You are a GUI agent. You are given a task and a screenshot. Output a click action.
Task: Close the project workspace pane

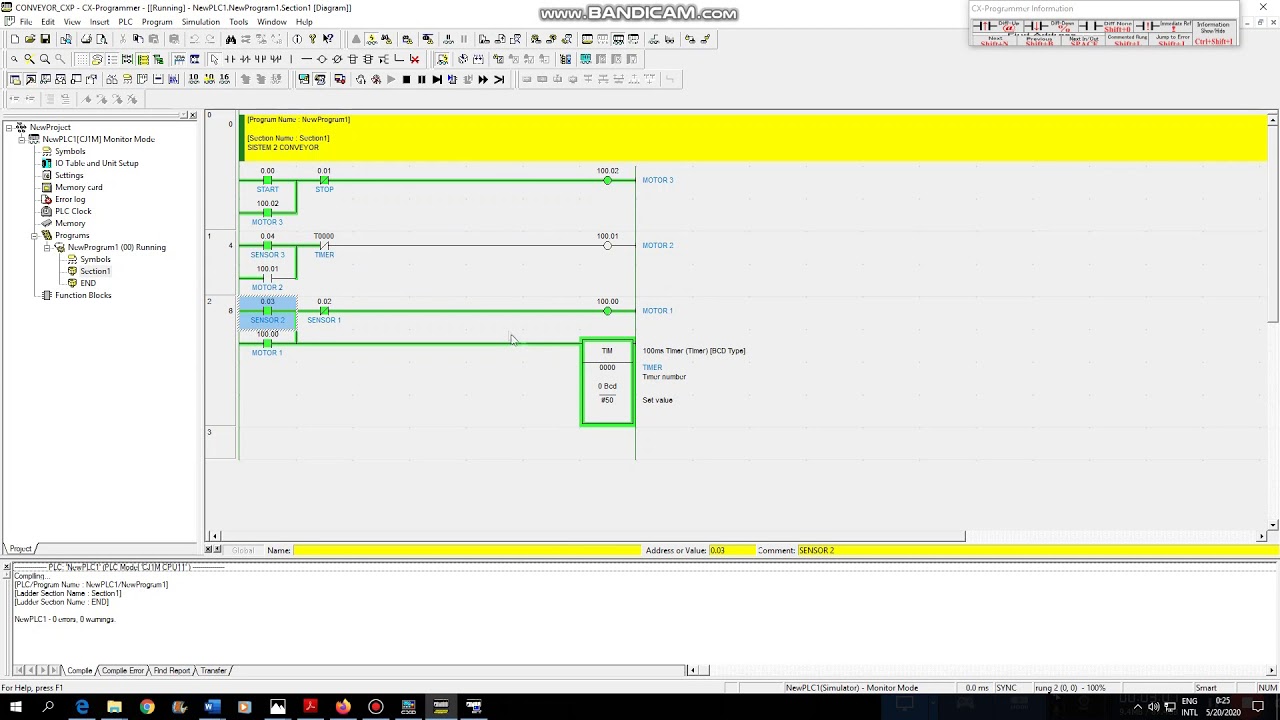[194, 115]
